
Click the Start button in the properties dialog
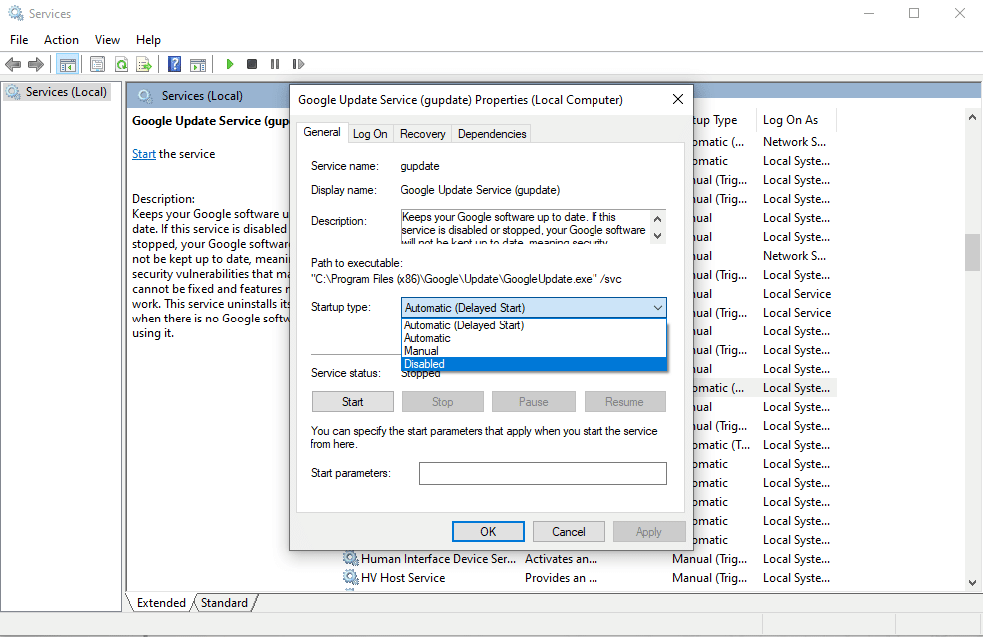(x=353, y=402)
